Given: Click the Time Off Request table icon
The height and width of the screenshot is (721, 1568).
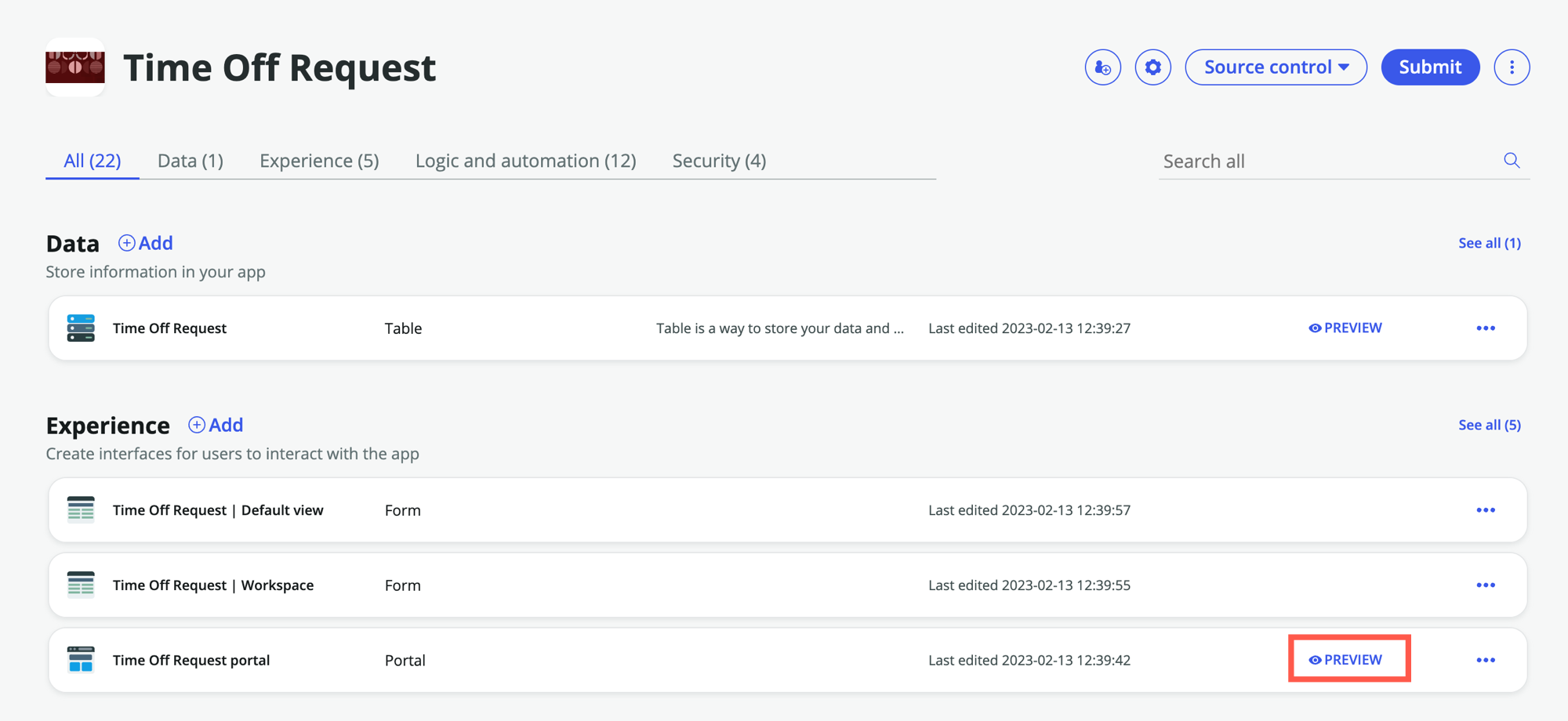Looking at the screenshot, I should (x=81, y=328).
